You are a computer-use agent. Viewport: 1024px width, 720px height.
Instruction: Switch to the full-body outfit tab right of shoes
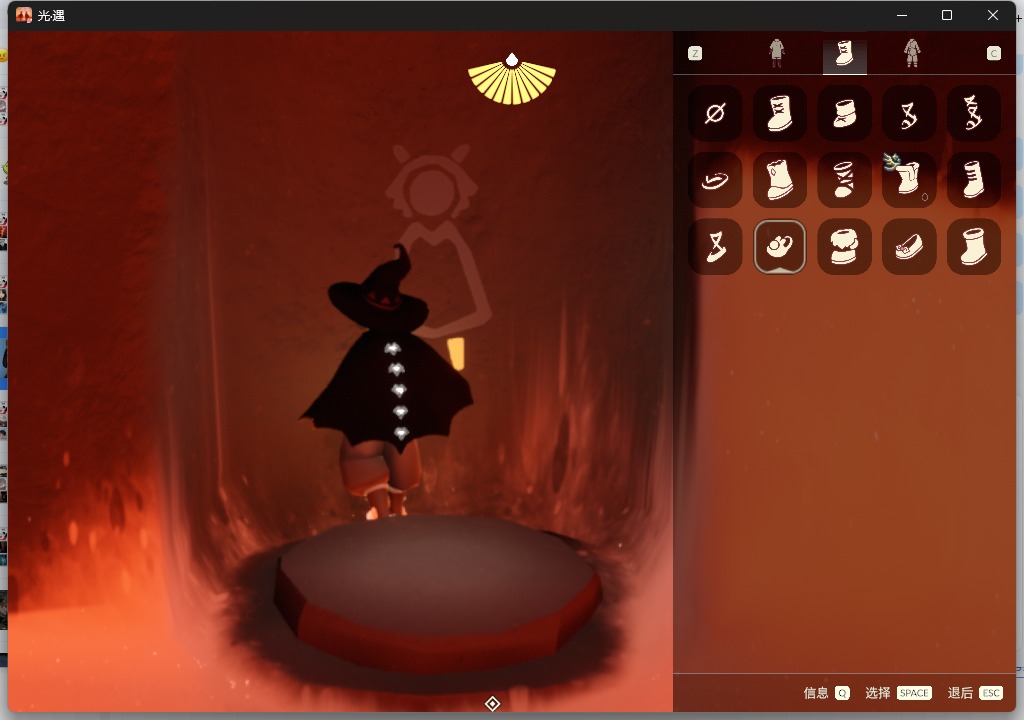(911, 53)
